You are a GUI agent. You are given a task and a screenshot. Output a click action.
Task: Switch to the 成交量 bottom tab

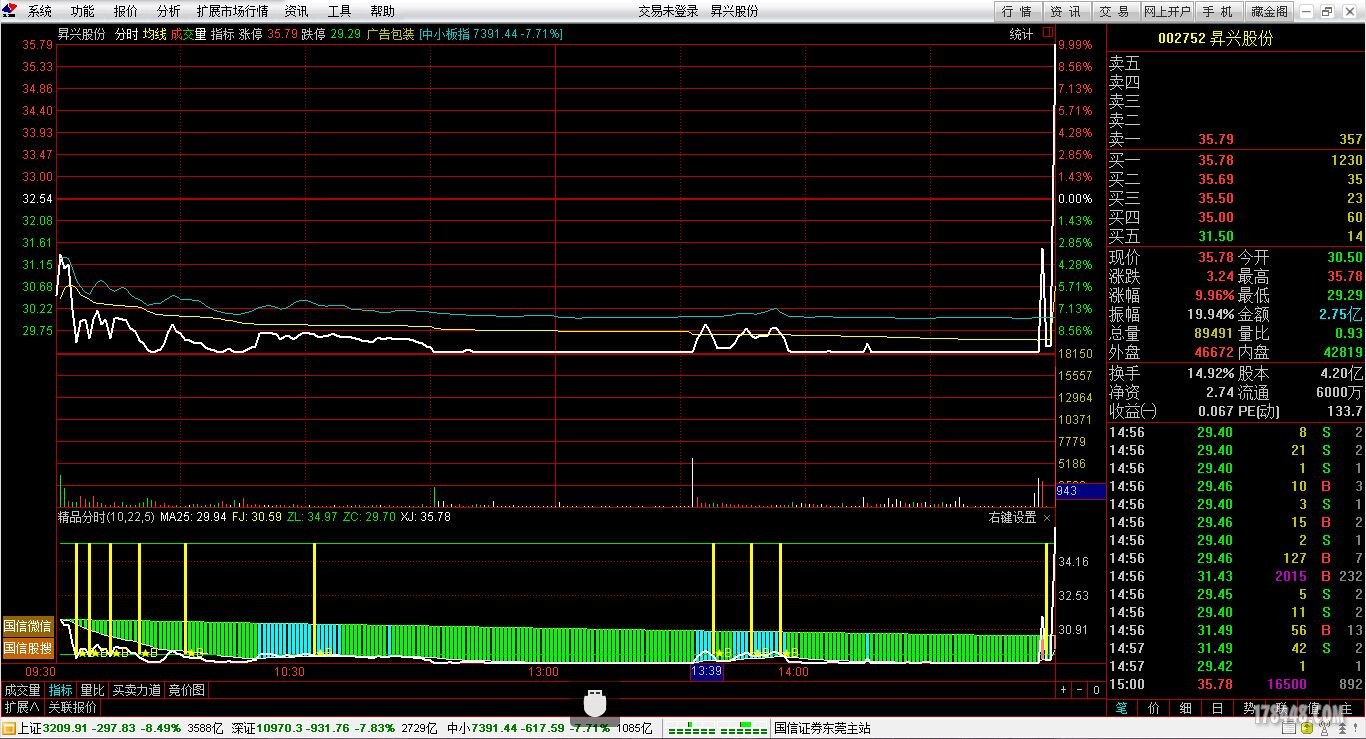(22, 690)
